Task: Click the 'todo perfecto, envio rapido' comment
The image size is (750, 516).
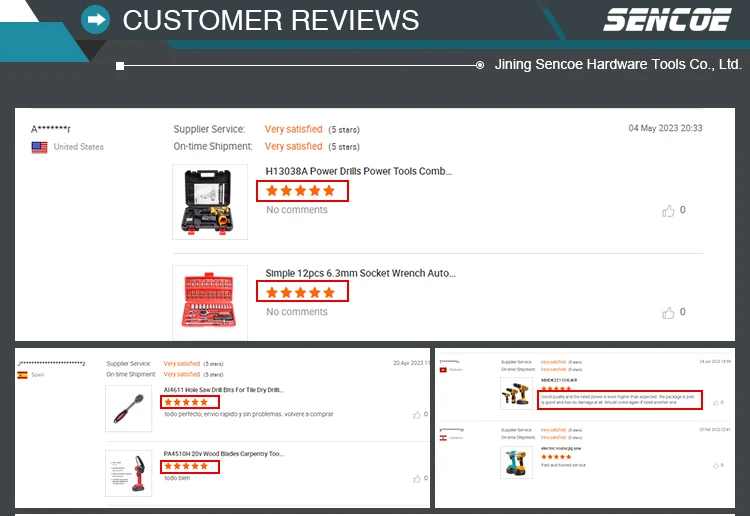Action: pos(249,414)
